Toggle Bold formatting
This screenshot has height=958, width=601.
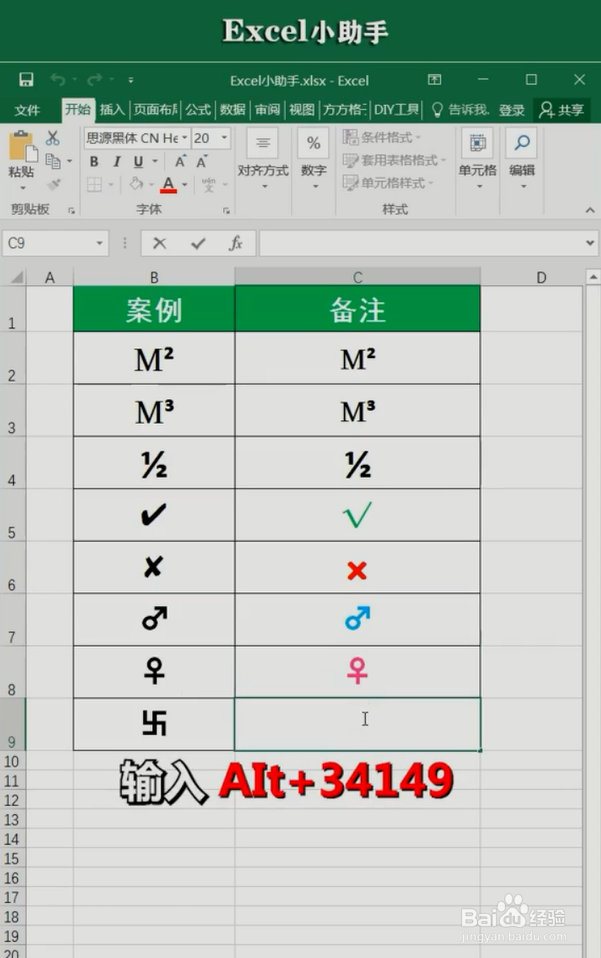(x=93, y=161)
